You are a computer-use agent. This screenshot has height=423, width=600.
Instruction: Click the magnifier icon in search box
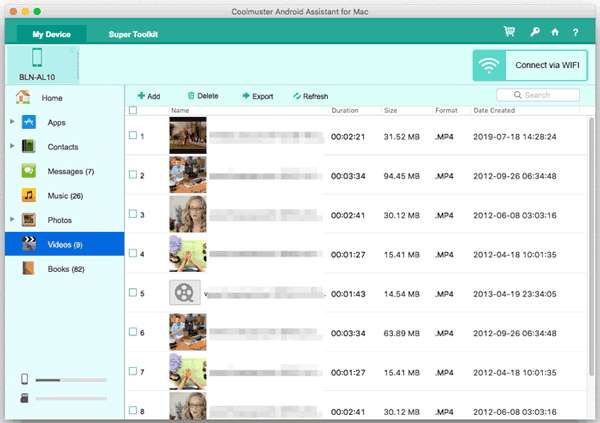518,95
